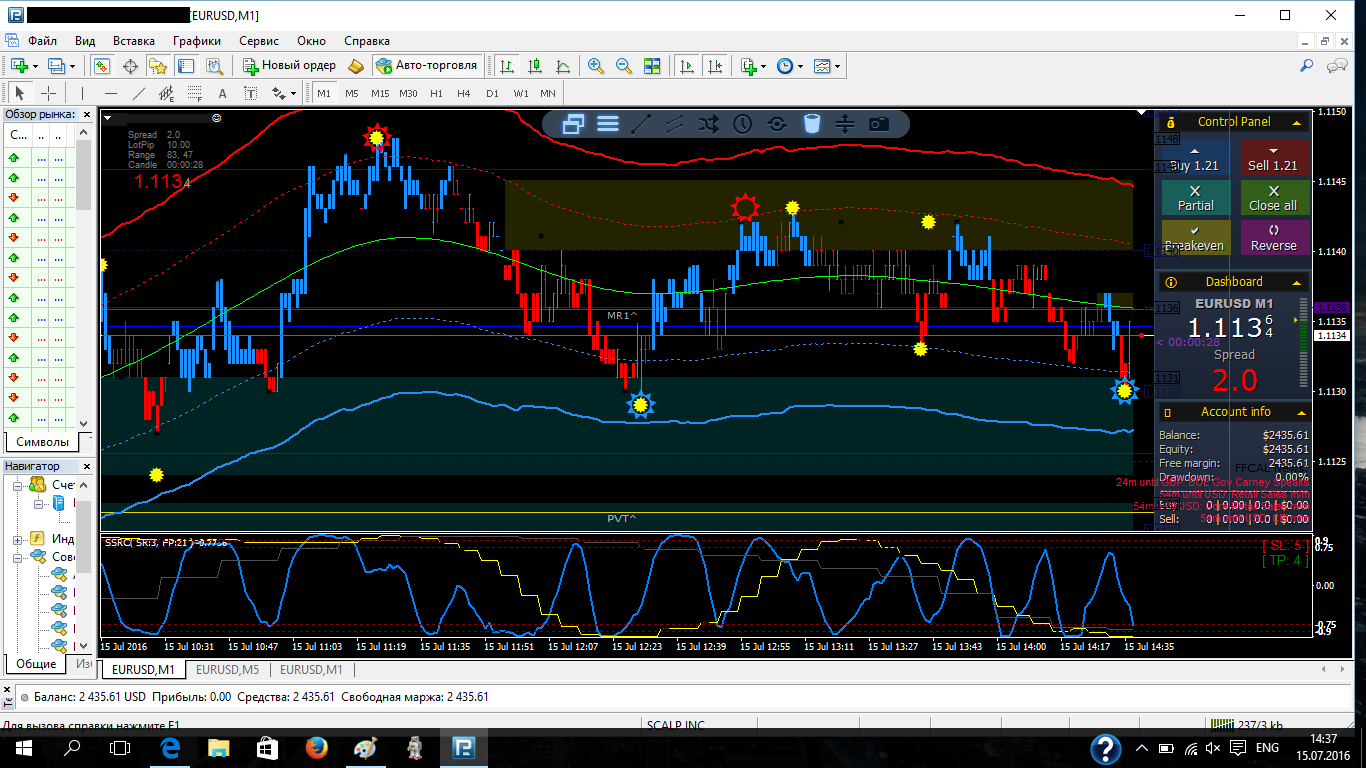Click the clock icon on chart toolbar
Viewport: 1366px width, 768px height.
tap(742, 124)
